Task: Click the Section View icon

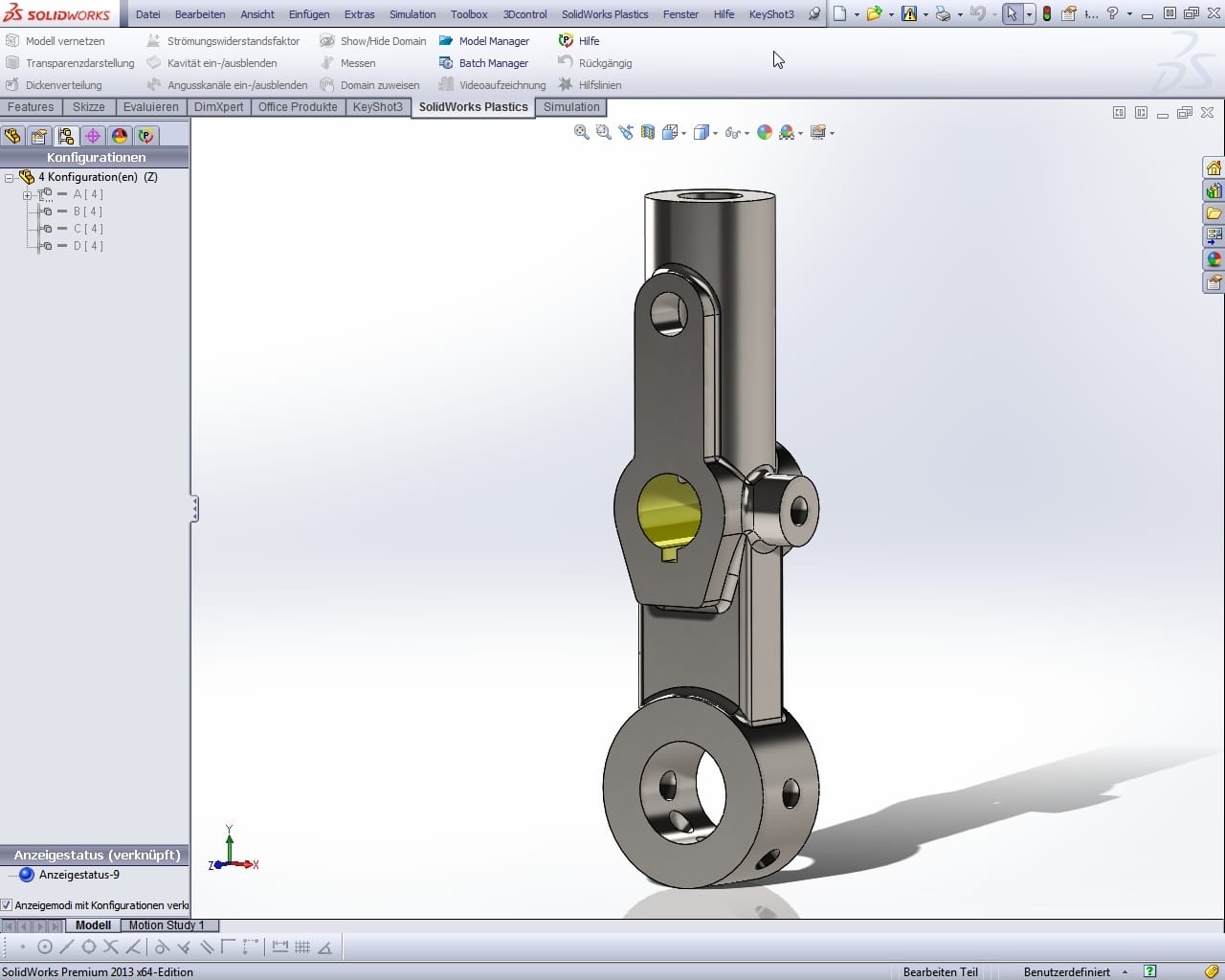Action: click(648, 133)
